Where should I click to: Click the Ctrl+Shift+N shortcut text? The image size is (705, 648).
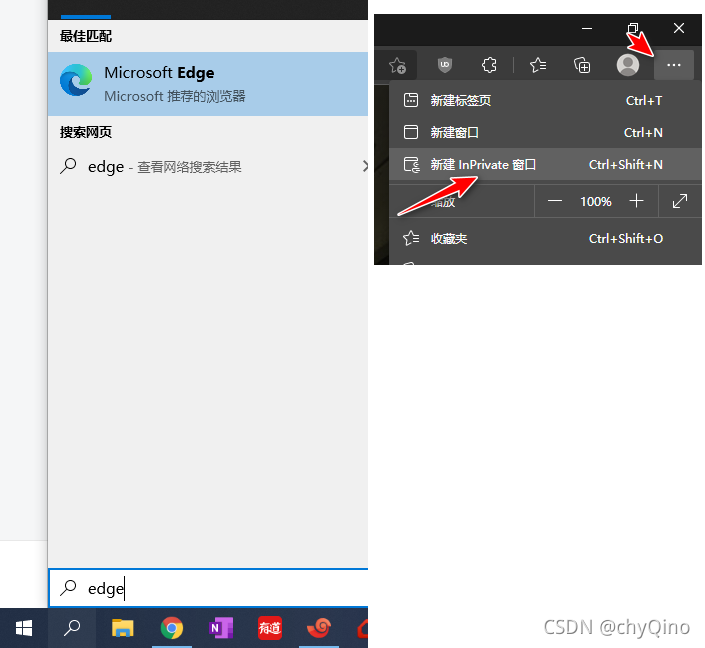click(625, 165)
